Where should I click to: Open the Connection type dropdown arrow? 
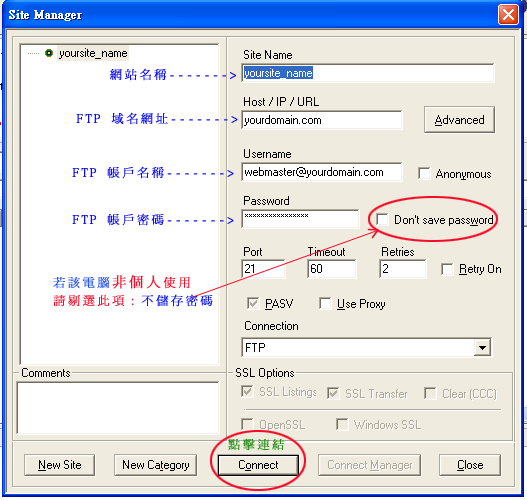coord(482,347)
